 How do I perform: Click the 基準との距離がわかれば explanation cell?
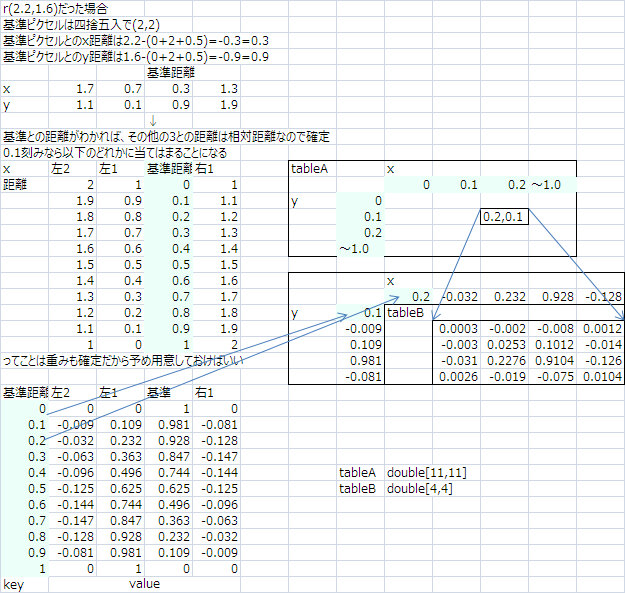pos(166,137)
